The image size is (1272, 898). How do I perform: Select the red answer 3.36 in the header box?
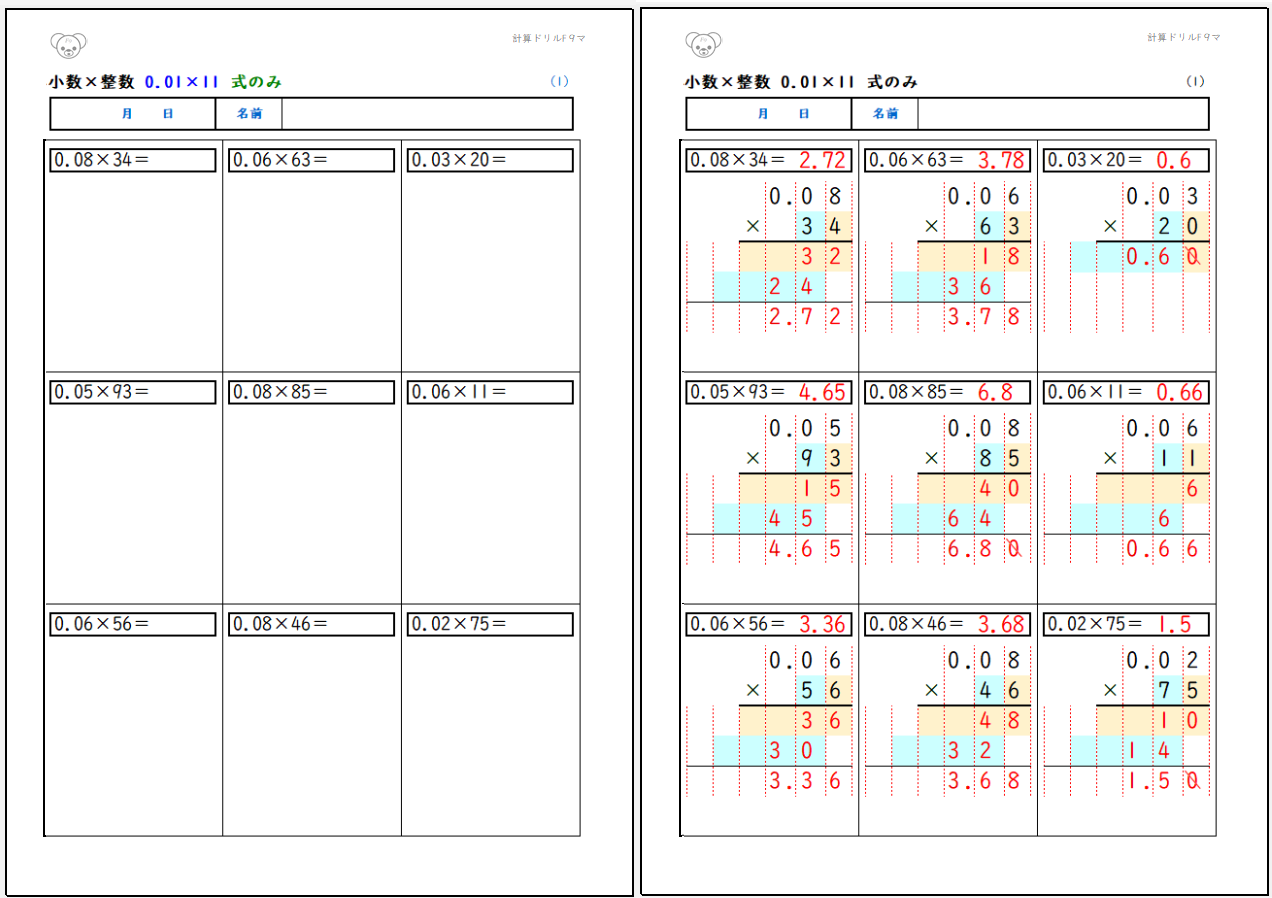822,624
